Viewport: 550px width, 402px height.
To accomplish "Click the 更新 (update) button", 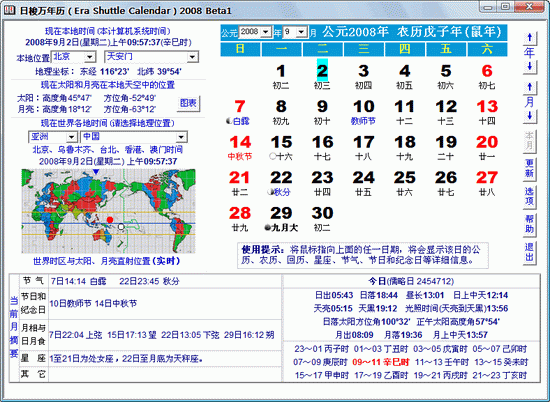I will [x=530, y=169].
